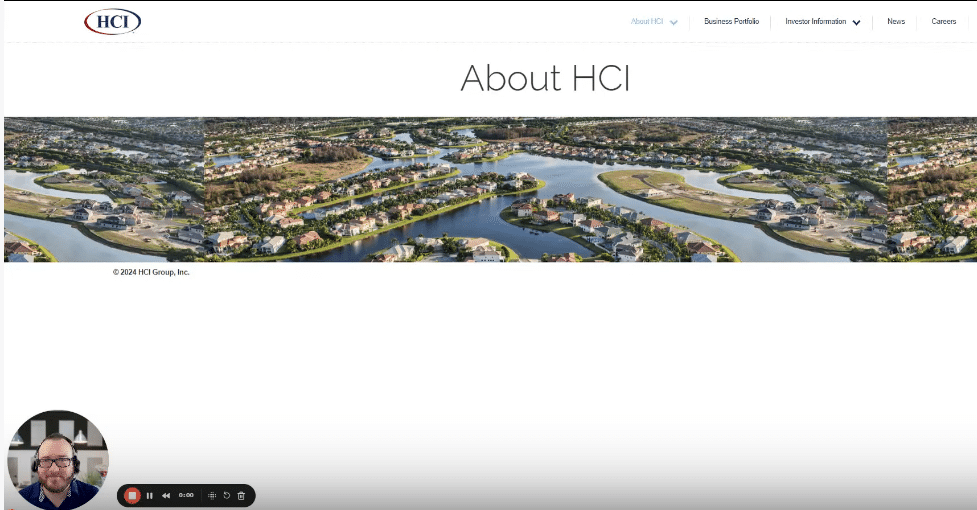
Task: Open the Careers page
Action: click(x=943, y=21)
